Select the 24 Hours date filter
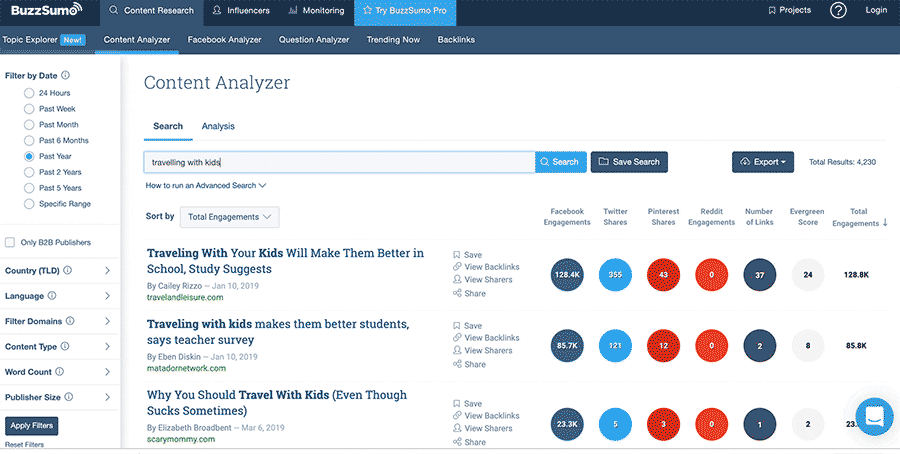 [29, 93]
